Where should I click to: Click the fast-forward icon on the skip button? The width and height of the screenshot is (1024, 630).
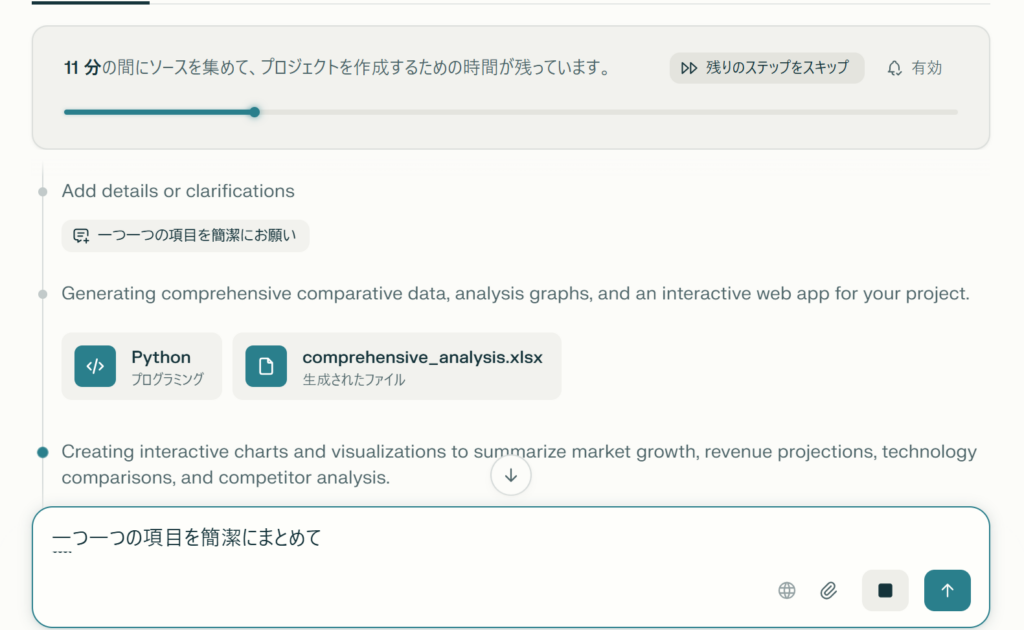689,68
